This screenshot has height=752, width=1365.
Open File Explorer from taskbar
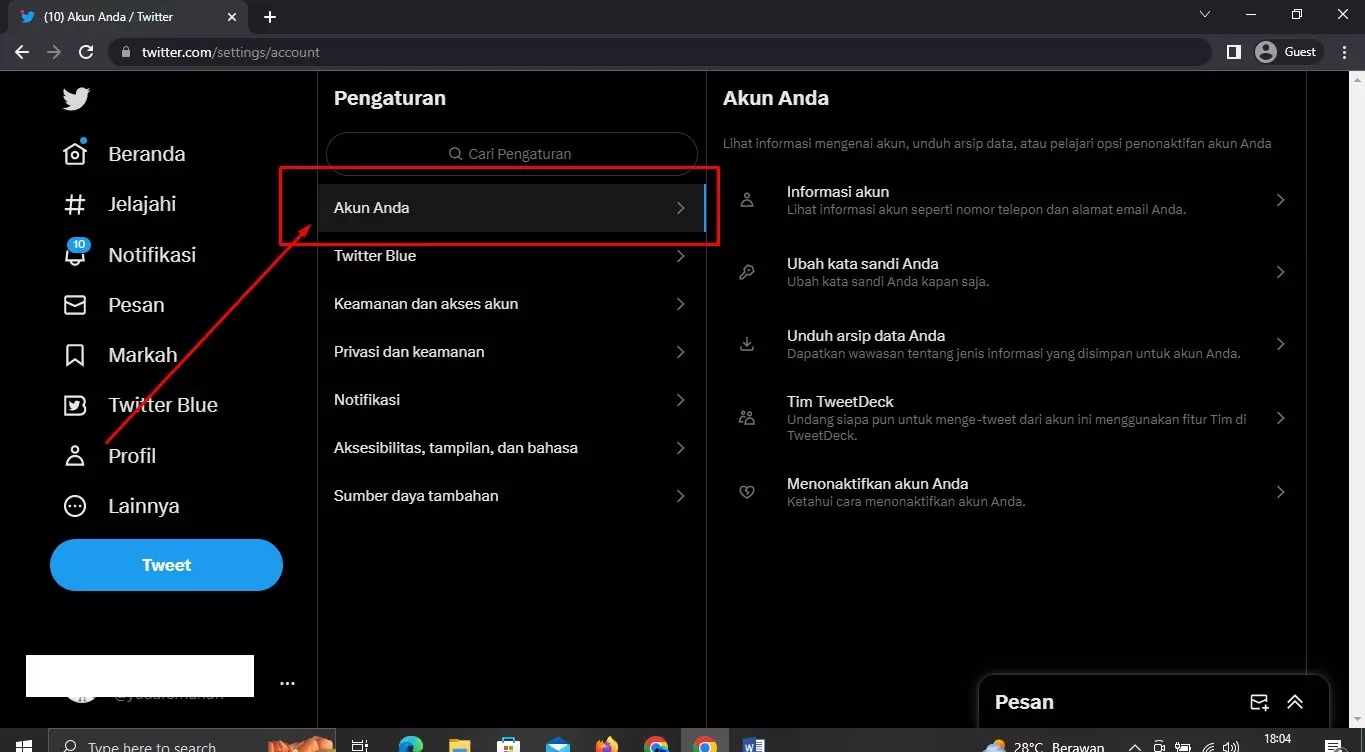pyautogui.click(x=459, y=745)
